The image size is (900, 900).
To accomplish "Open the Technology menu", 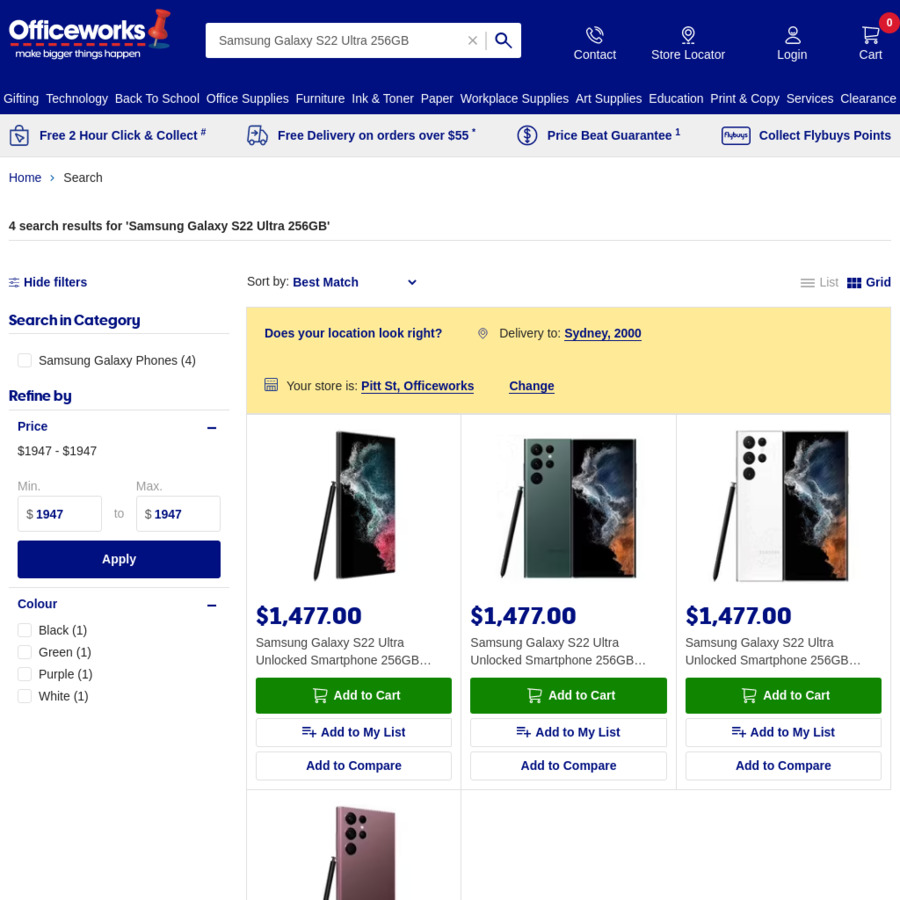I will click(77, 99).
